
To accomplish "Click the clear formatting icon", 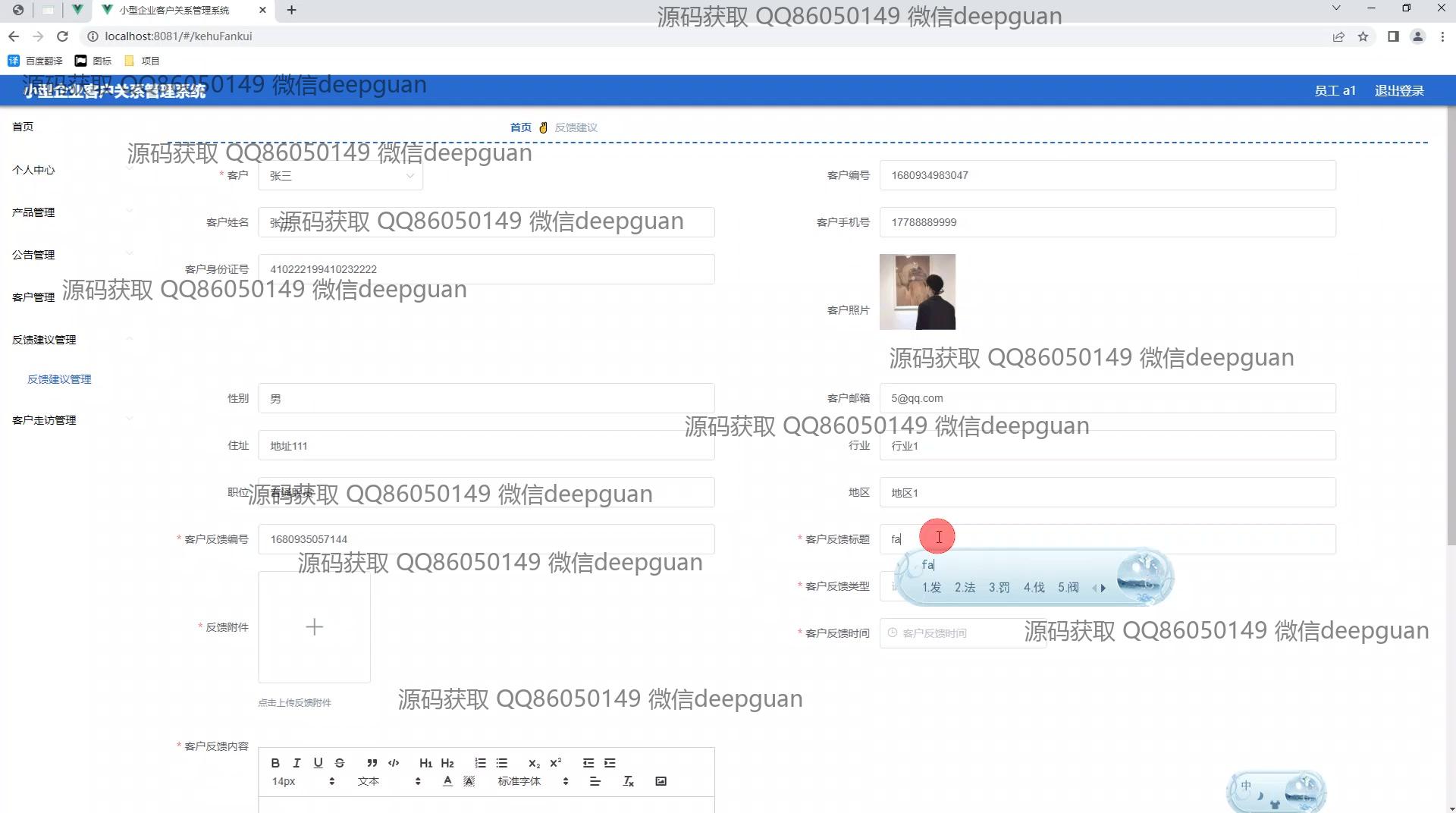I will tap(628, 781).
